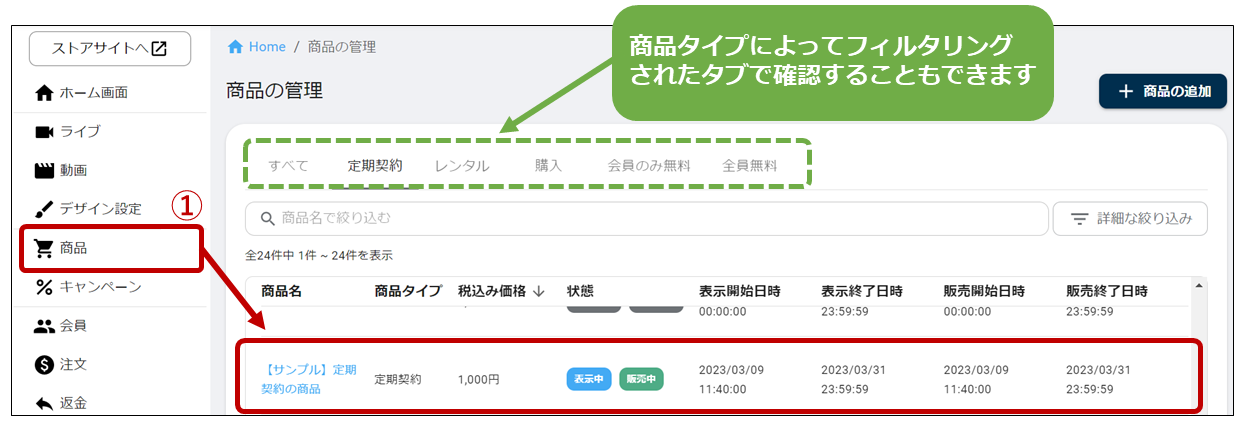The image size is (1243, 424).
Task: Click the 動画 clapperboard icon
Action: point(44,170)
